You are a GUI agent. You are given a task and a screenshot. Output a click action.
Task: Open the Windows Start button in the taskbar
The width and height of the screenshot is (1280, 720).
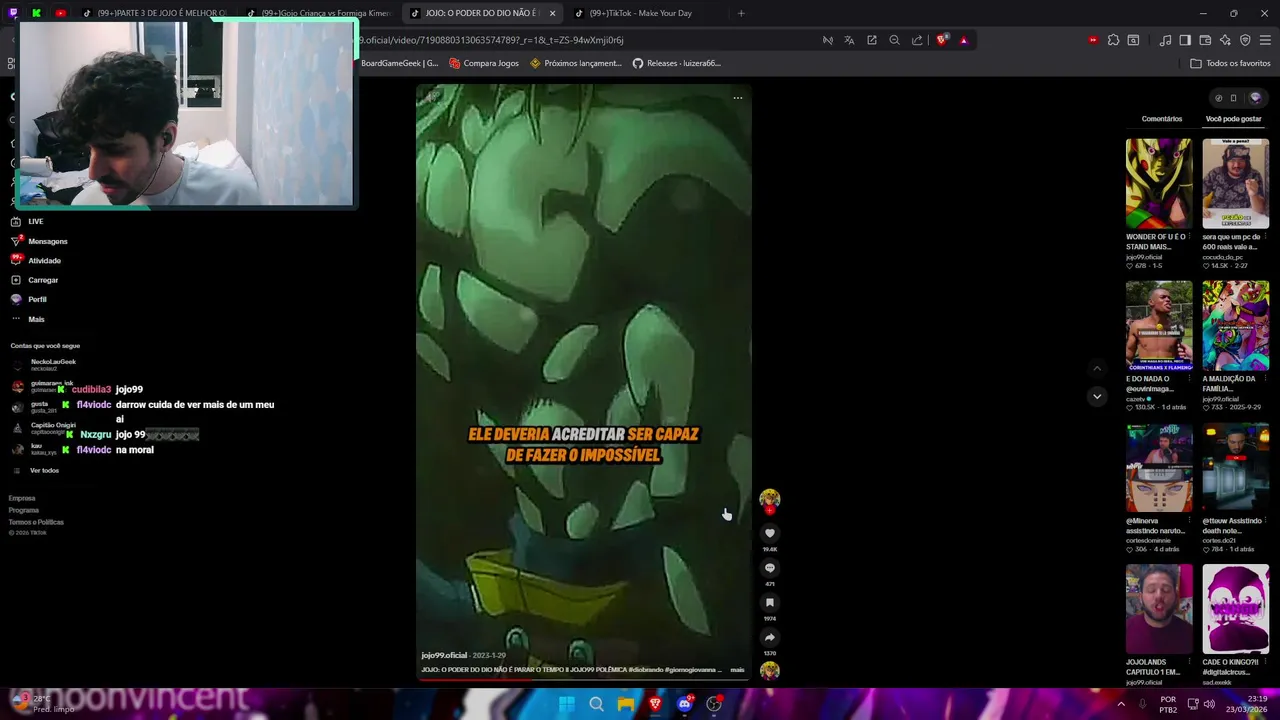(x=566, y=704)
